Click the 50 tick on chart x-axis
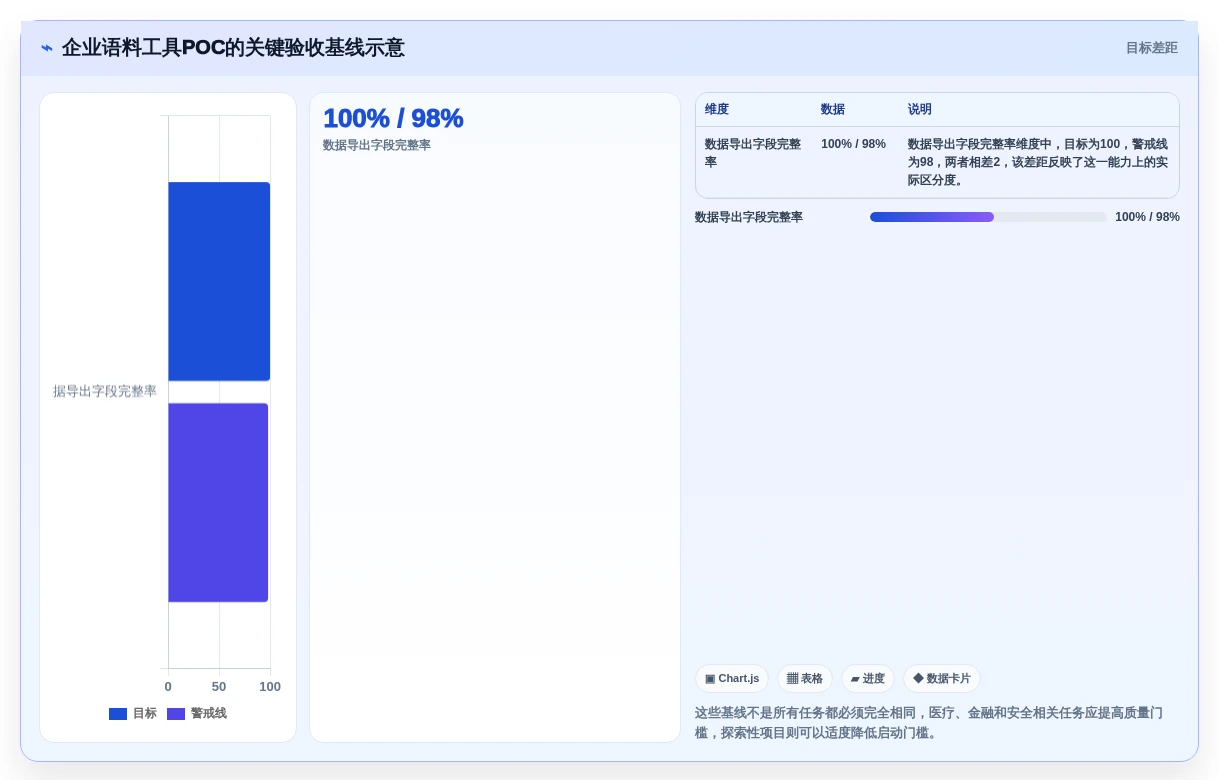The image size is (1219, 780). (x=219, y=686)
